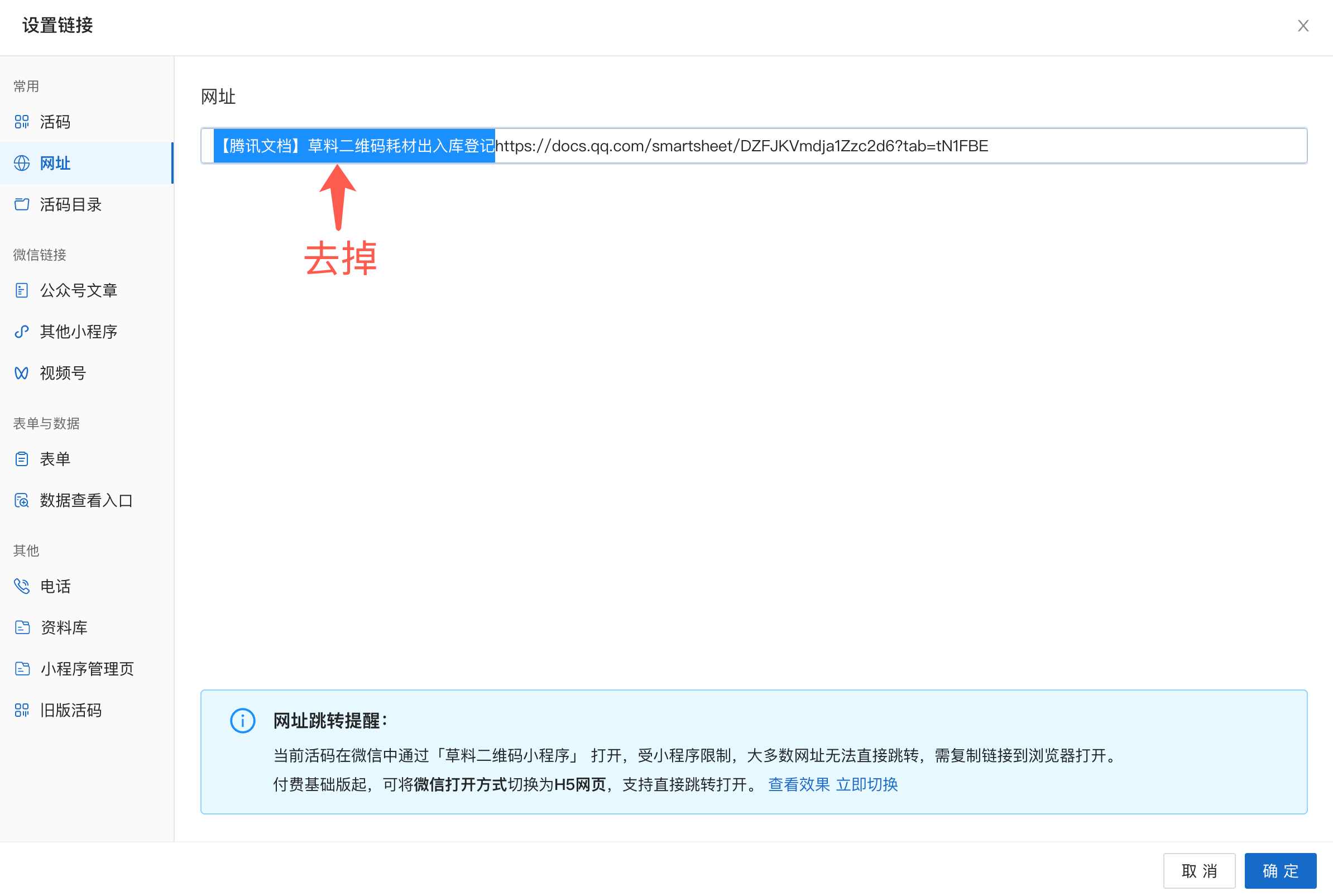Click the 数据查看入口 icon
Screen dimensions: 1333x896
coord(22,500)
